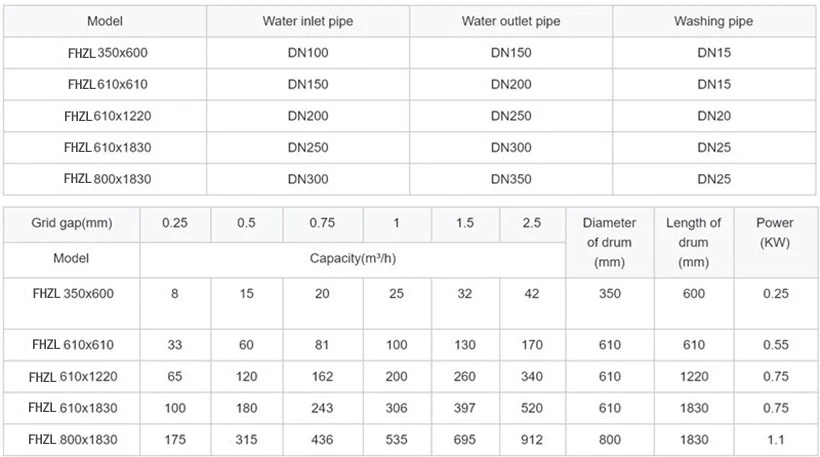Select the DN350 outlet pipe cell
Screen dimensions: 820x457
(x=511, y=179)
